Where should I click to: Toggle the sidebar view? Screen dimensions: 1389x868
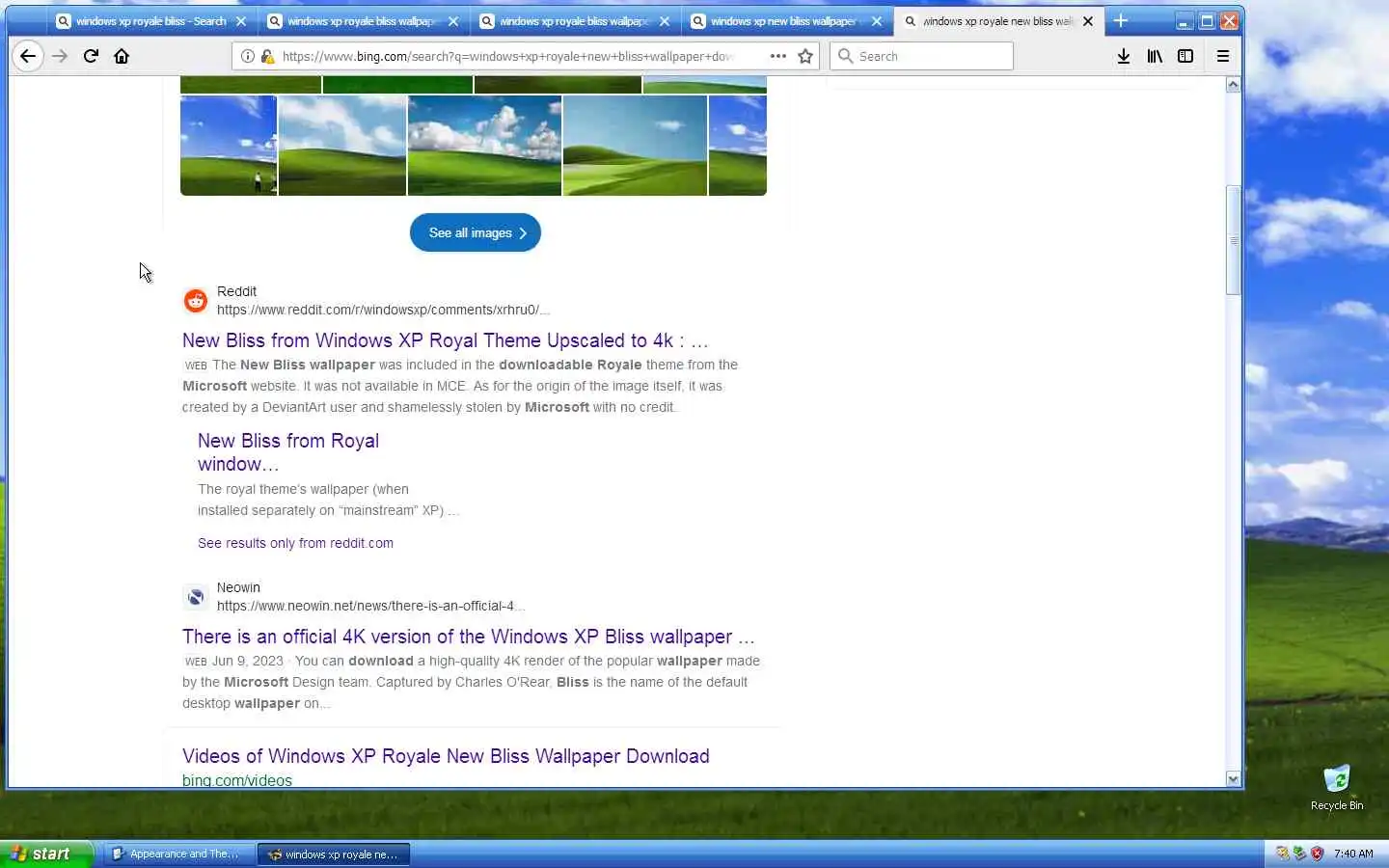(x=1185, y=56)
